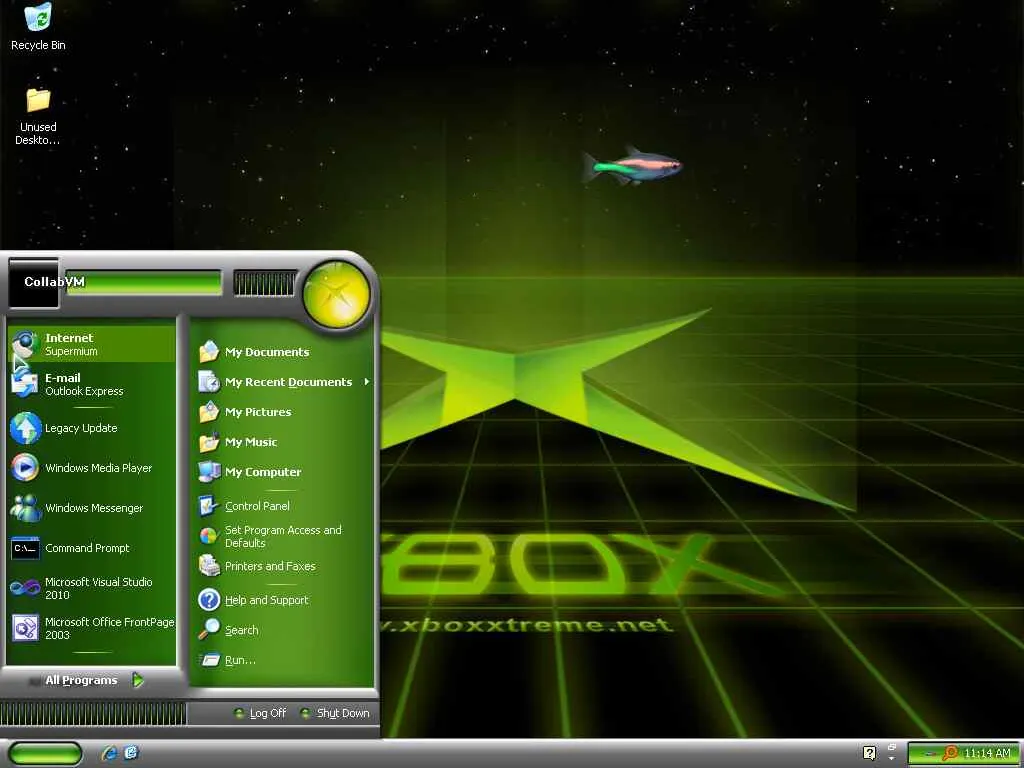Screen dimensions: 1024x768
Task: Open My Pictures folder icon
Action: tap(209, 412)
